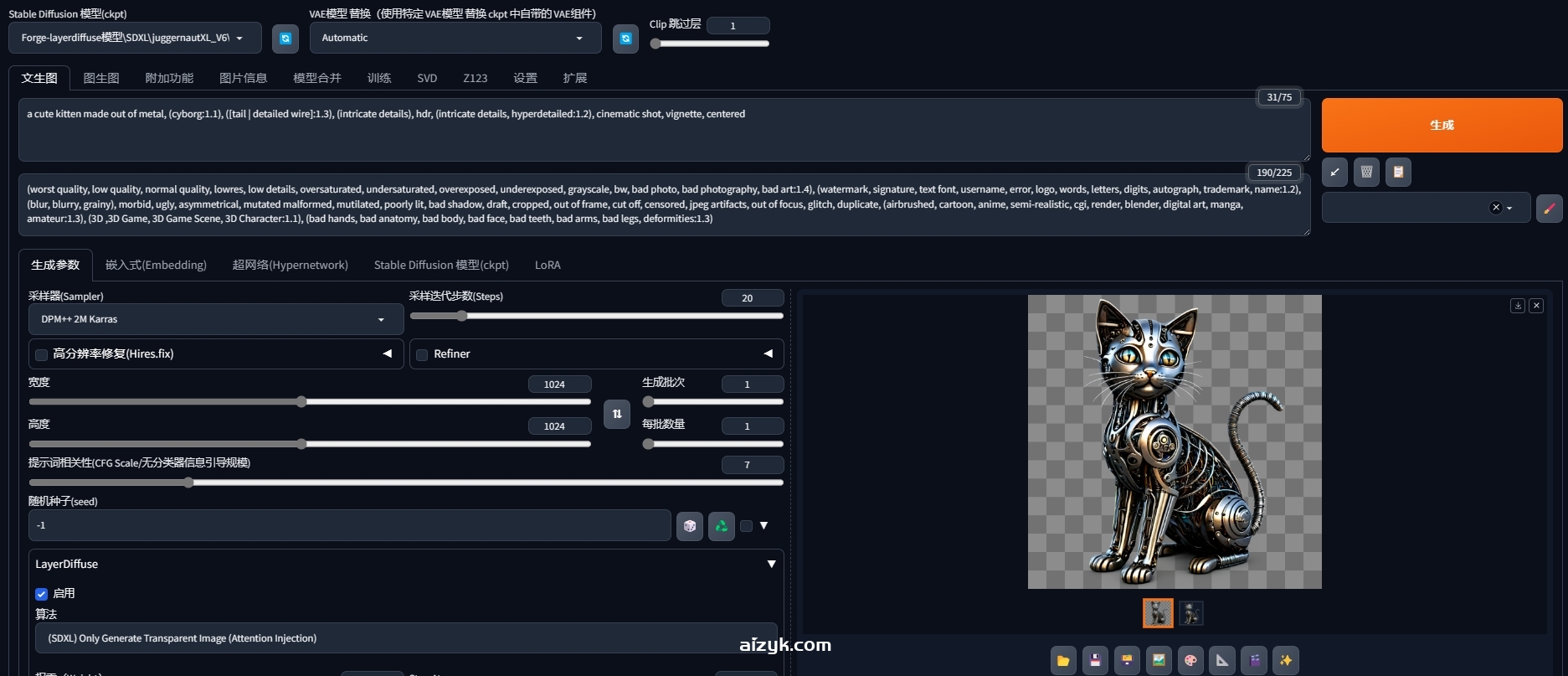Uncheck the LayerDiffuse enable checkbox
Viewport: 1568px width, 676px height.
point(41,594)
